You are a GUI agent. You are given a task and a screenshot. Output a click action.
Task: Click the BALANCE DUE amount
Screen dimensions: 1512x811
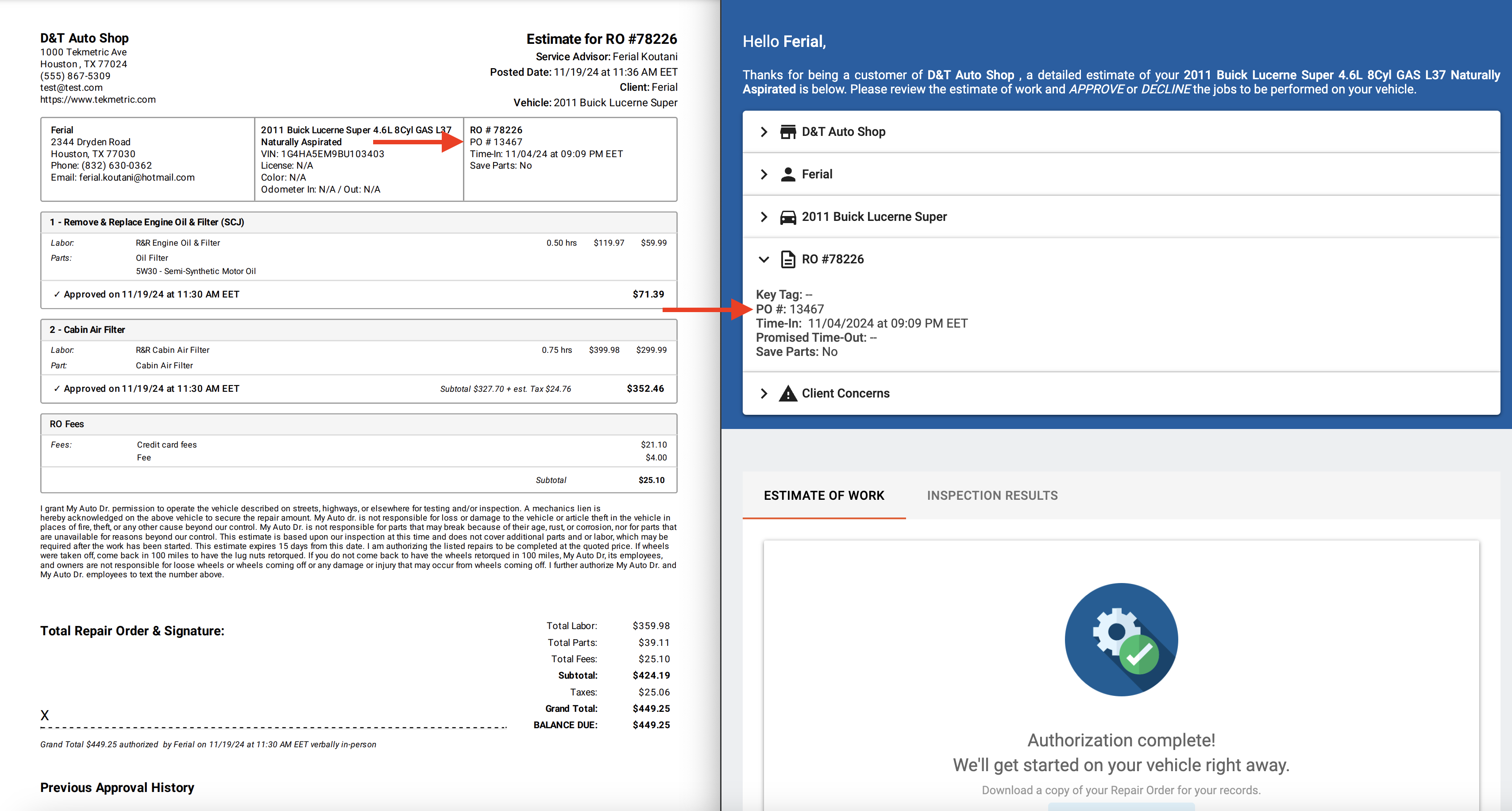click(x=651, y=725)
